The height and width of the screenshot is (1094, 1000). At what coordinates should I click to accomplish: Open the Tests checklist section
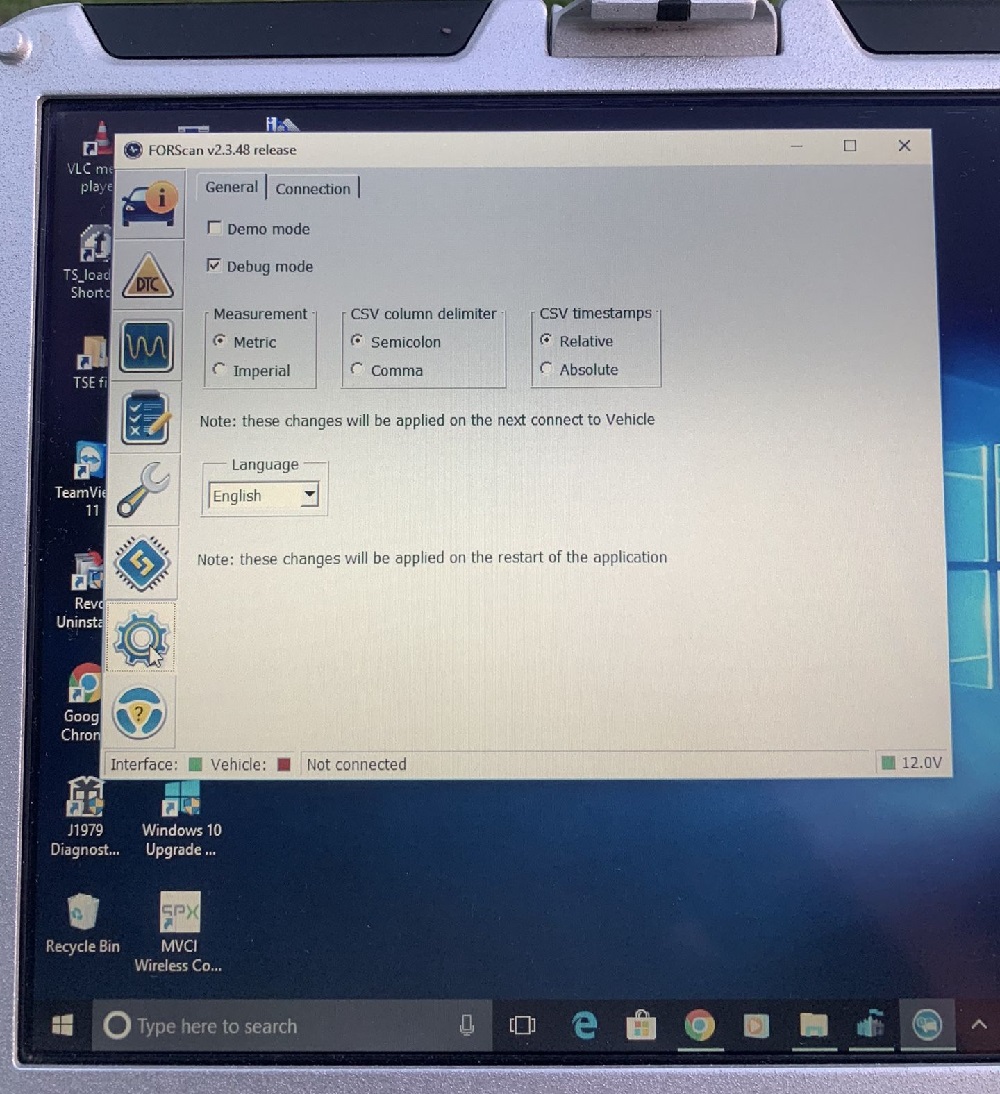145,418
